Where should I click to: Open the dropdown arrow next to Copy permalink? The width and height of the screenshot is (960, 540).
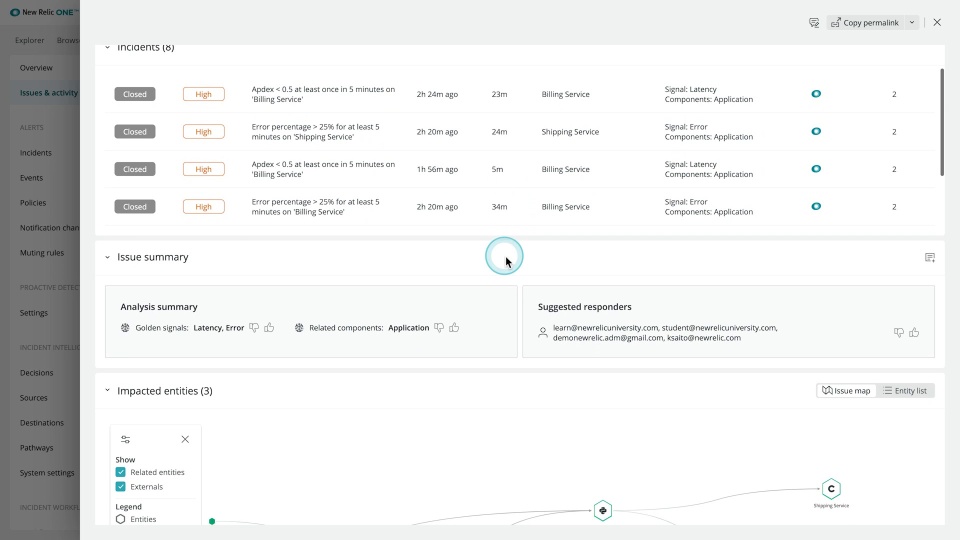[x=912, y=23]
